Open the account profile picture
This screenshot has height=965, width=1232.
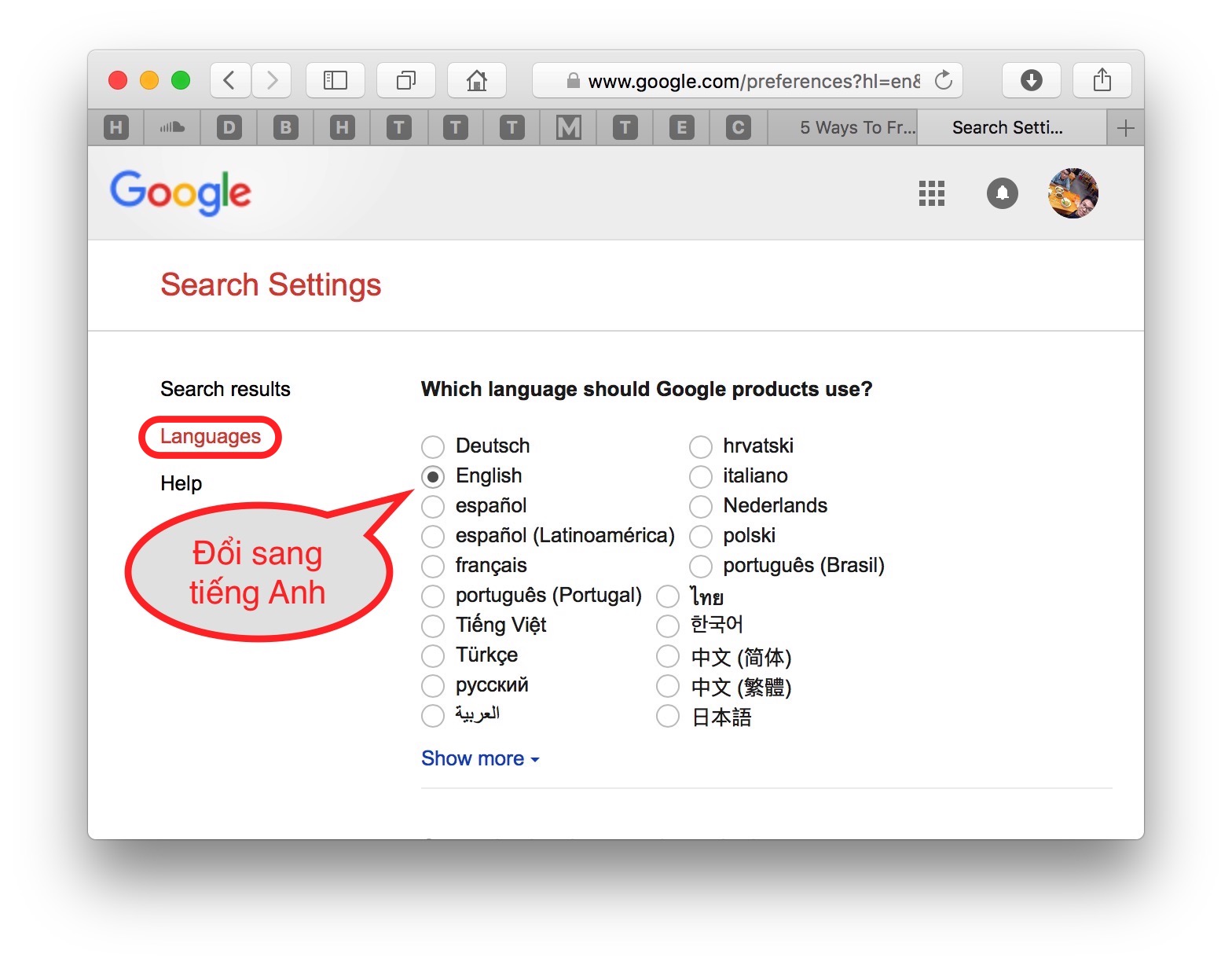tap(1073, 193)
